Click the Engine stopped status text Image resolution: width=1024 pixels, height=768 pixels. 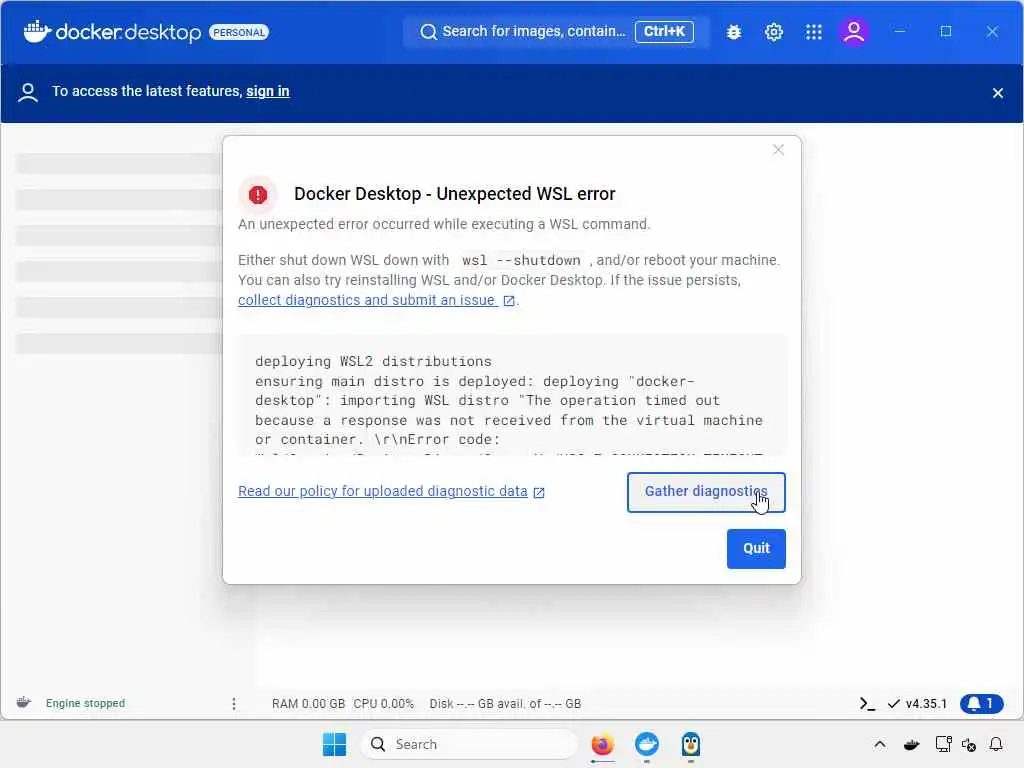(x=86, y=703)
